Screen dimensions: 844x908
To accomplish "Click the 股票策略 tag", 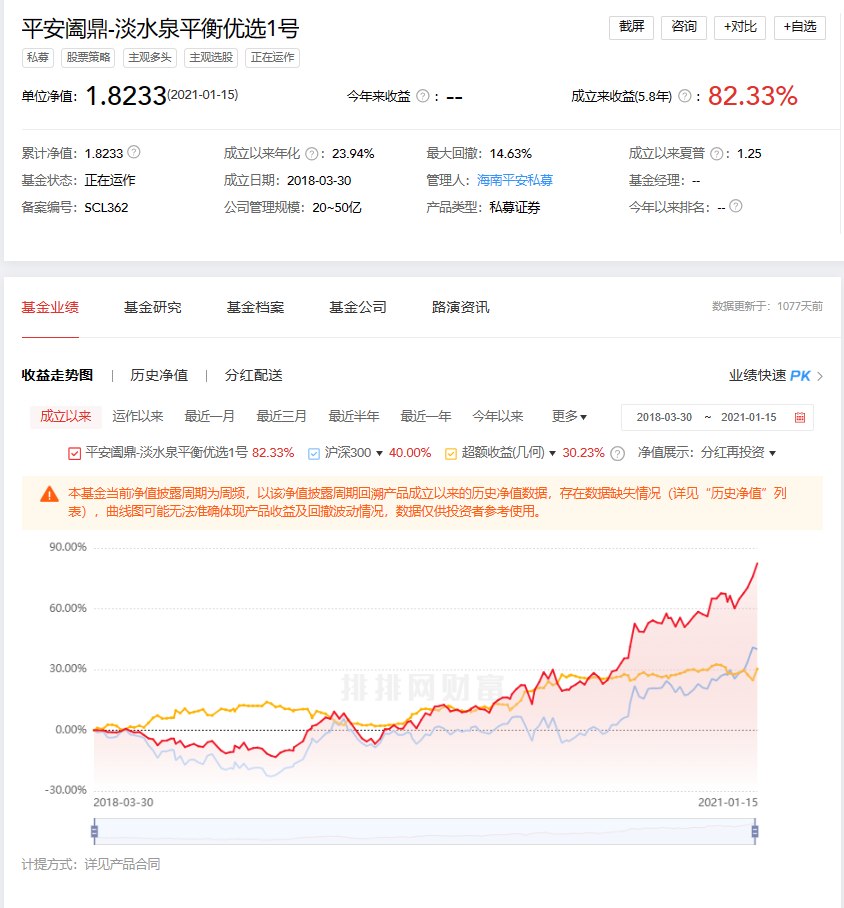I will click(88, 57).
